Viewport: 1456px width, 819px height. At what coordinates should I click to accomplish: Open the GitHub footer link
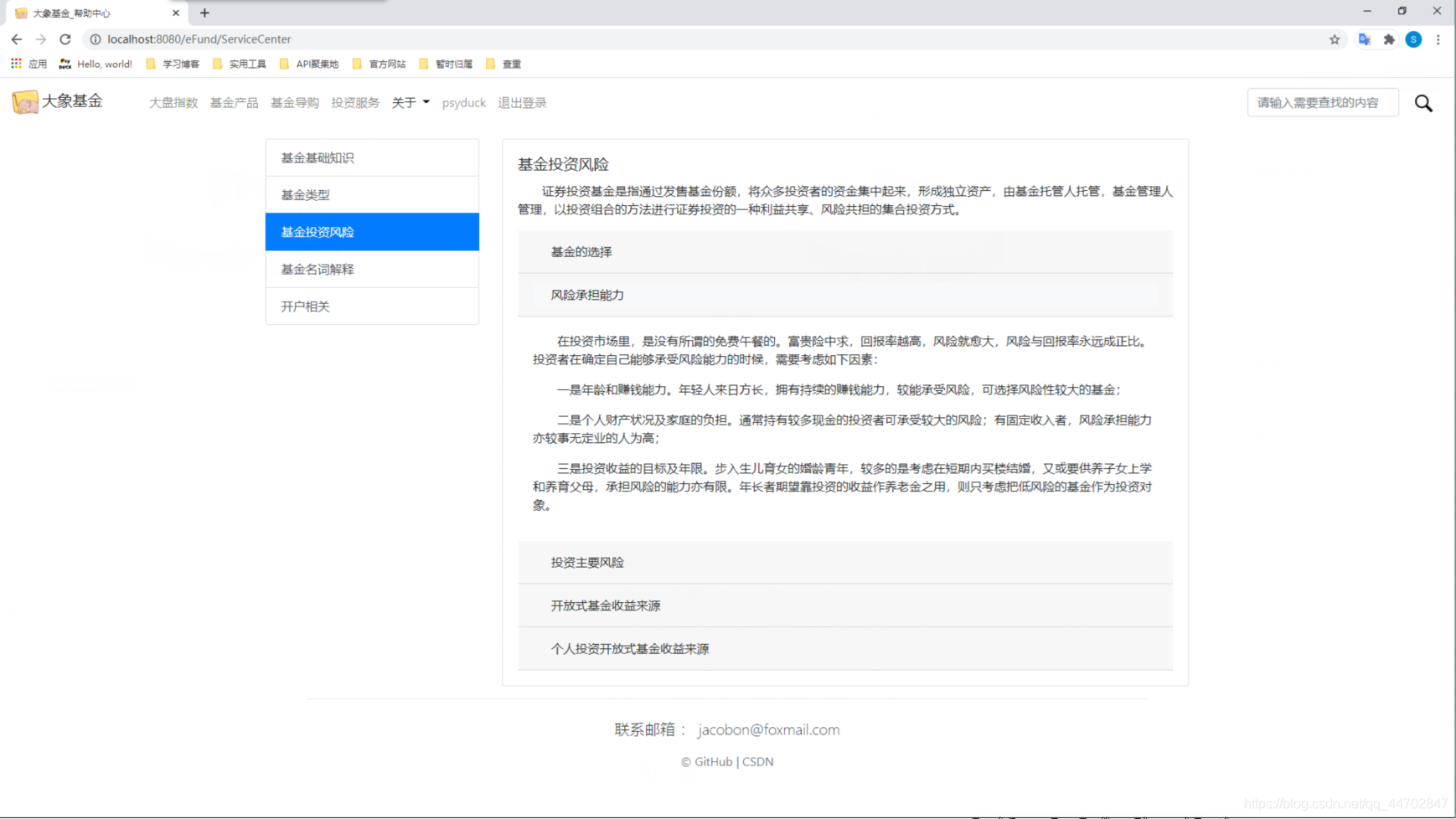point(713,761)
